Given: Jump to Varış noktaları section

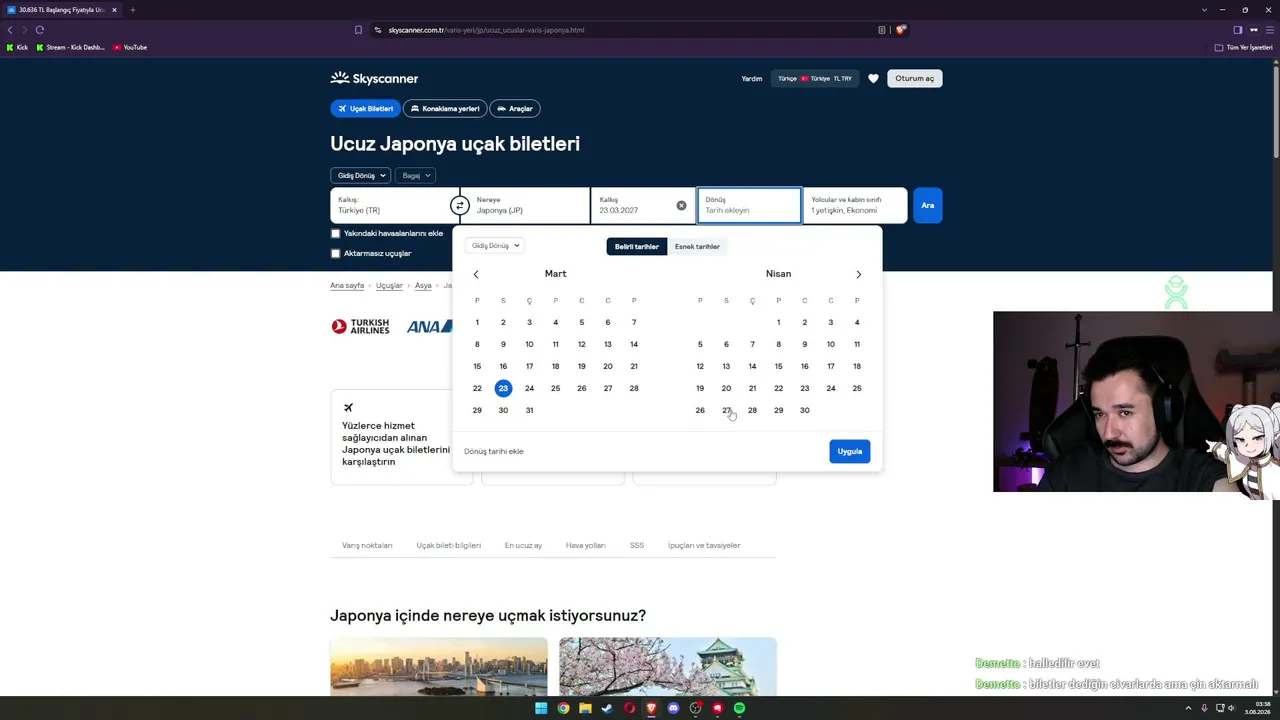Looking at the screenshot, I should pos(367,545).
